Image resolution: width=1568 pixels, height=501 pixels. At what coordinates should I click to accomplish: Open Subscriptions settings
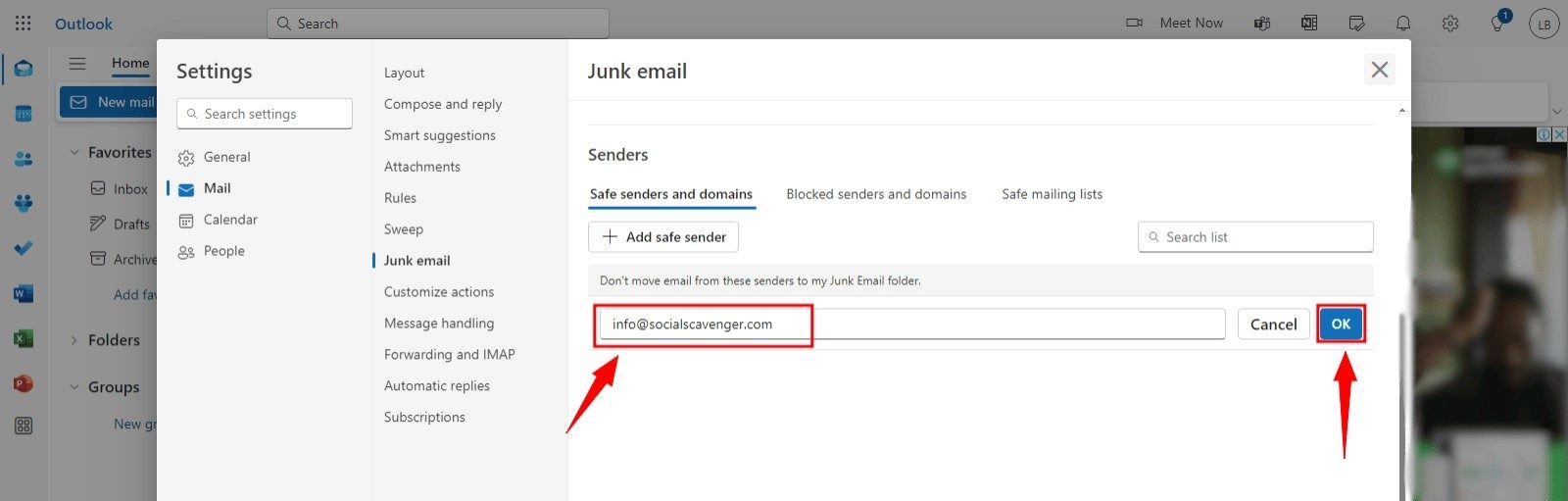pos(424,418)
